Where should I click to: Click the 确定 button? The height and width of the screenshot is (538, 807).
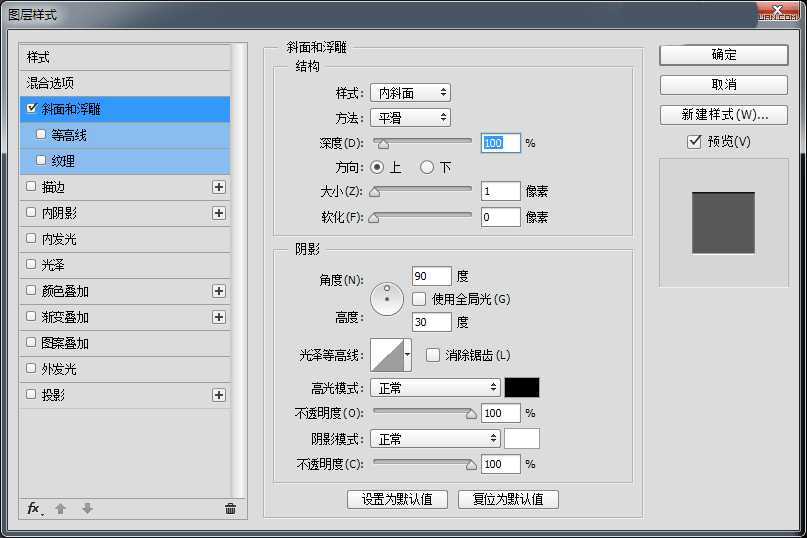(x=724, y=55)
